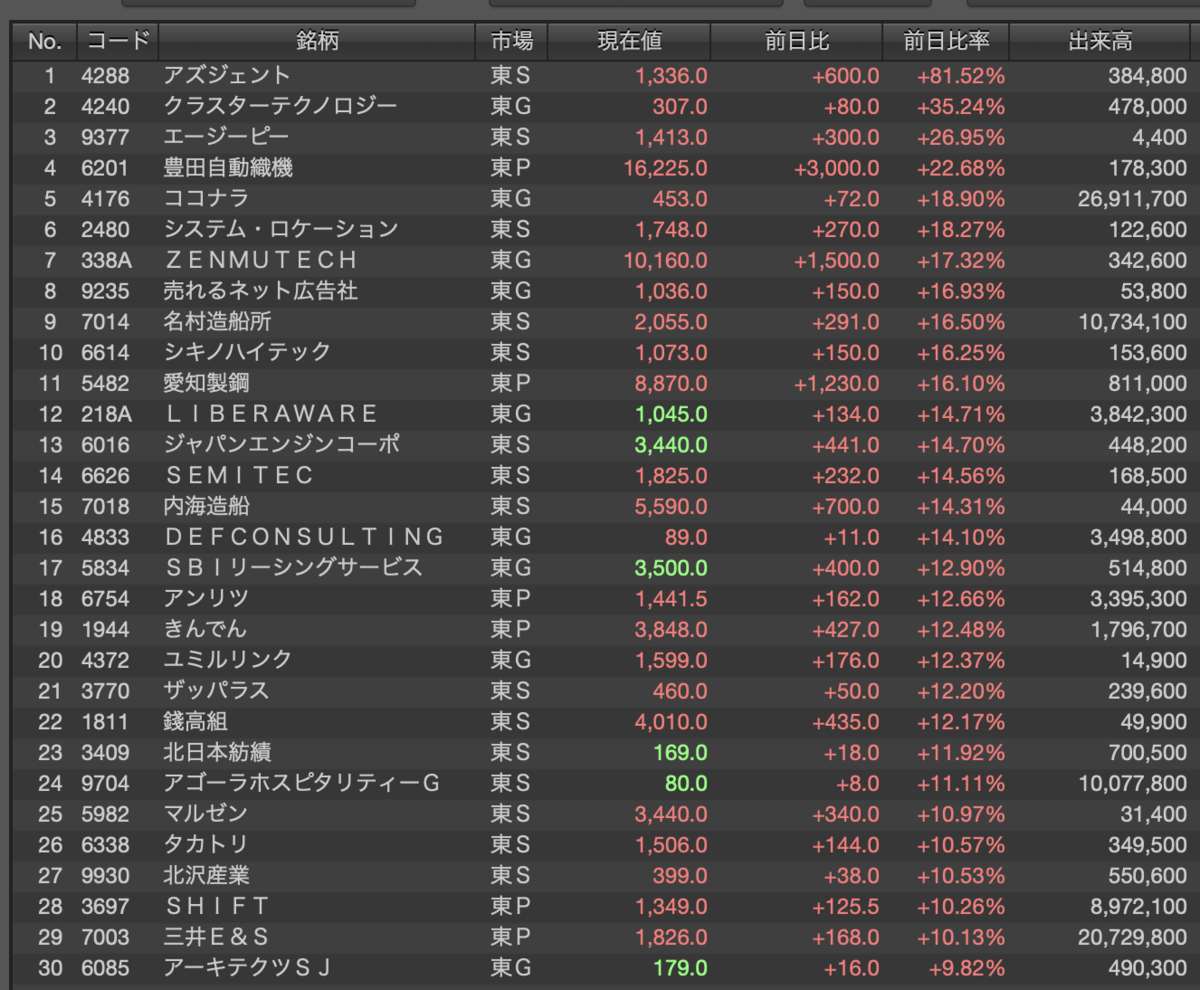
Task: Select 錢高組 stock row
Action: click(602, 722)
